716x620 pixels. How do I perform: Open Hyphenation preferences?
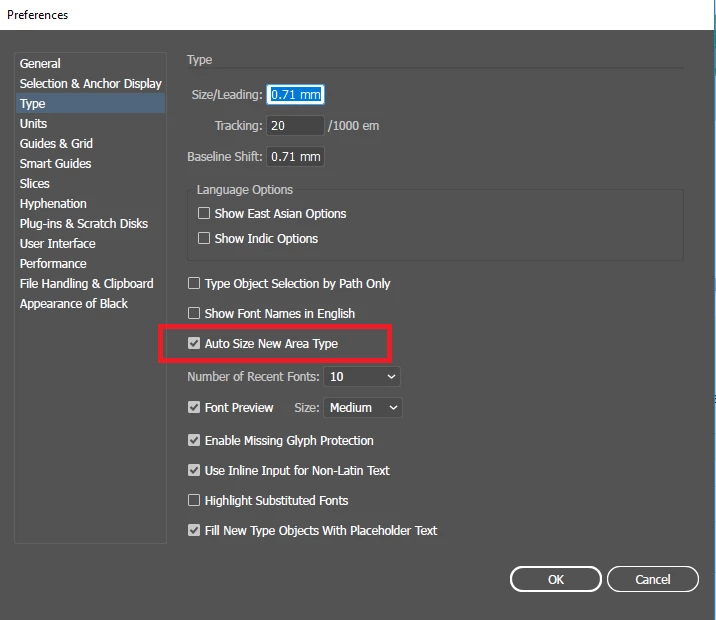point(90,204)
